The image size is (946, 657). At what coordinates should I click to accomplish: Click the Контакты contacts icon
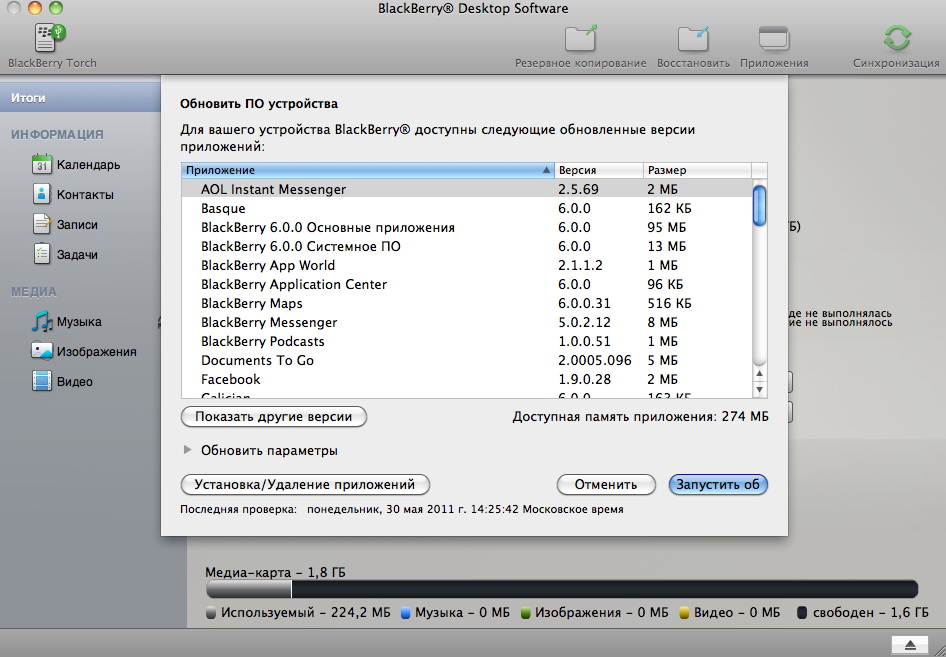(x=42, y=194)
